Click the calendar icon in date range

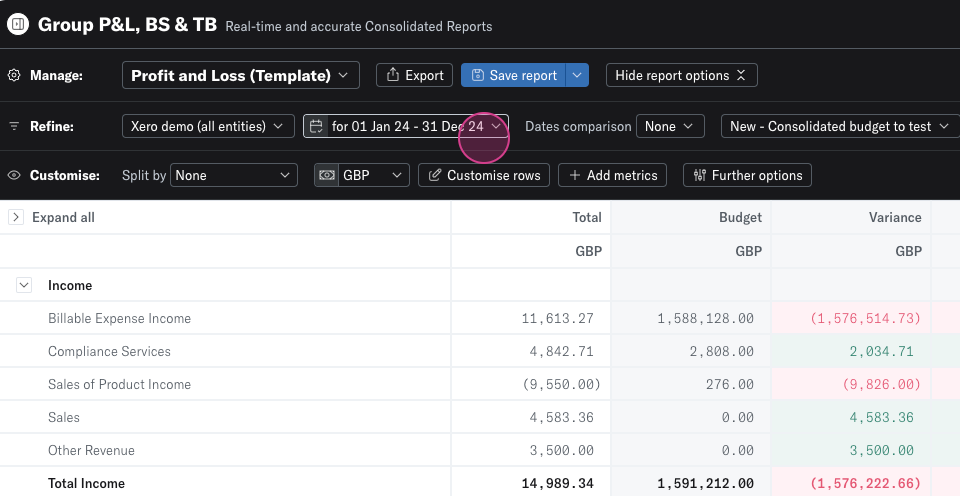(x=317, y=127)
